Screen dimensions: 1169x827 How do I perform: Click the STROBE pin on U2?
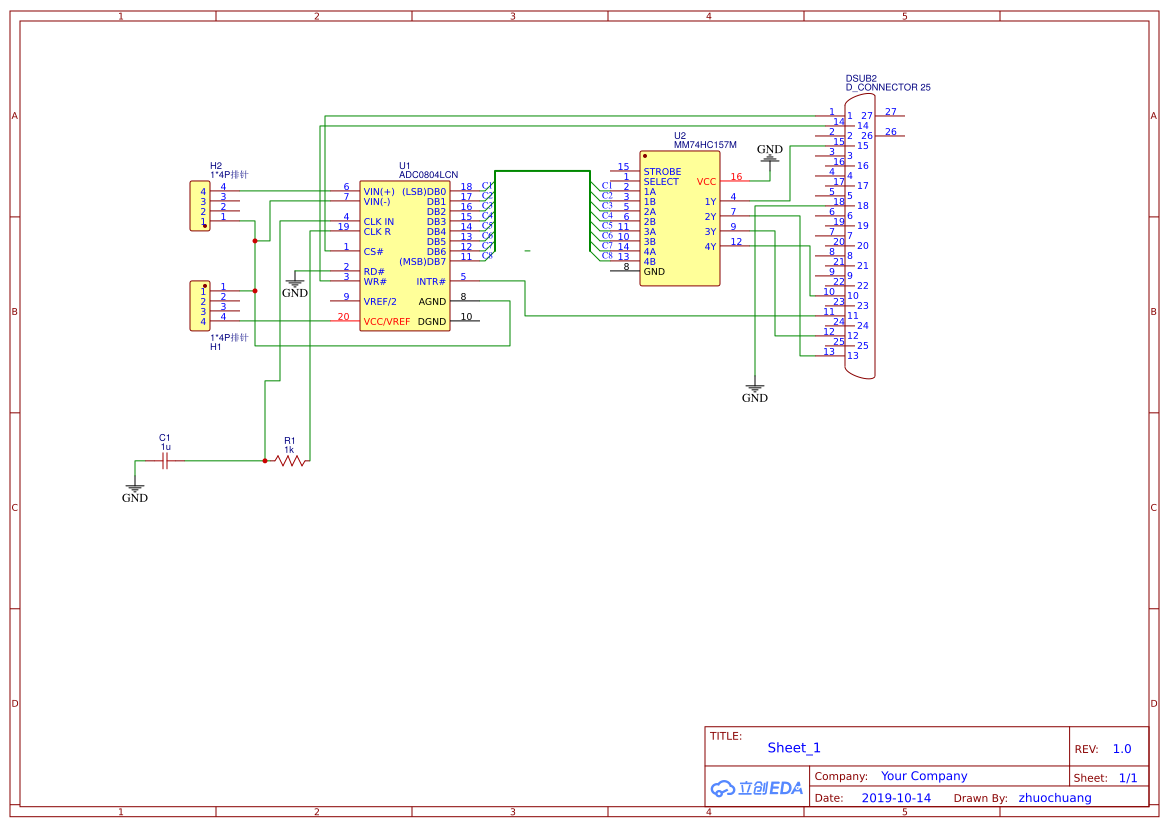point(662,172)
